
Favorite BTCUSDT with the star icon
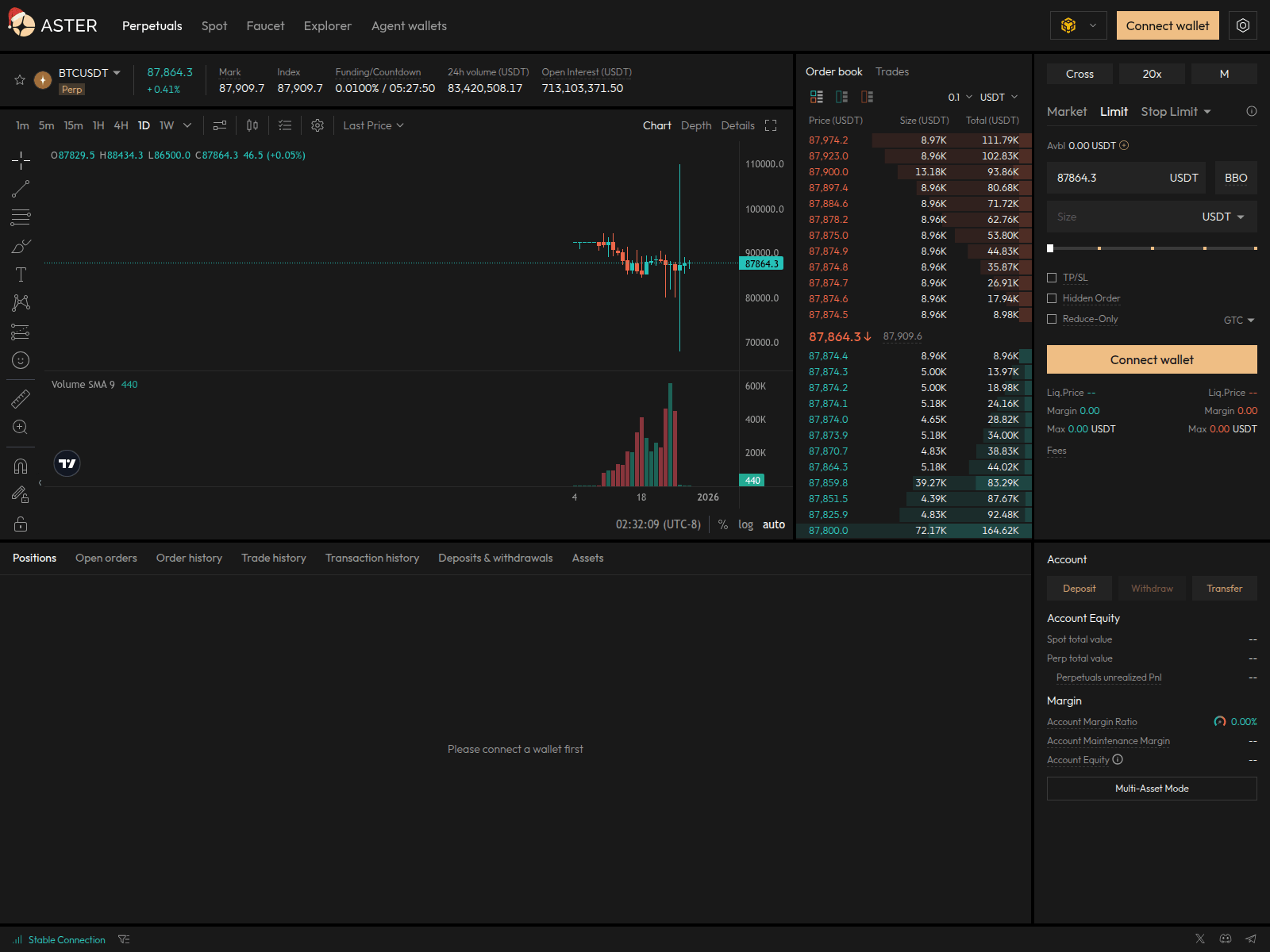[20, 80]
